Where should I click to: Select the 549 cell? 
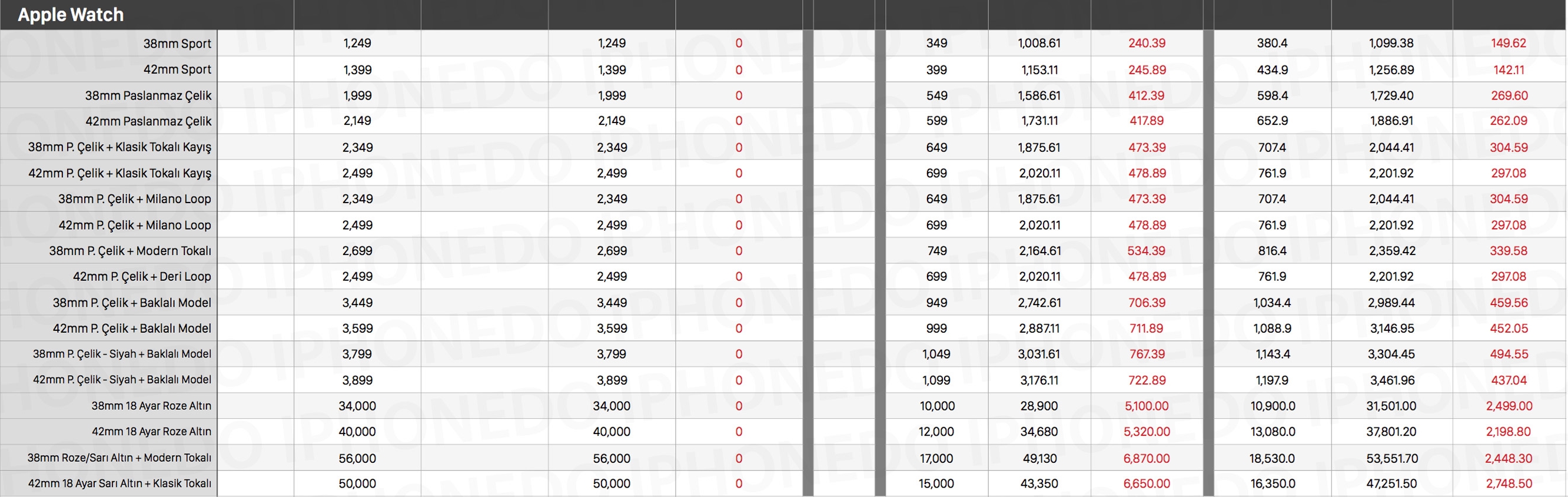point(936,95)
